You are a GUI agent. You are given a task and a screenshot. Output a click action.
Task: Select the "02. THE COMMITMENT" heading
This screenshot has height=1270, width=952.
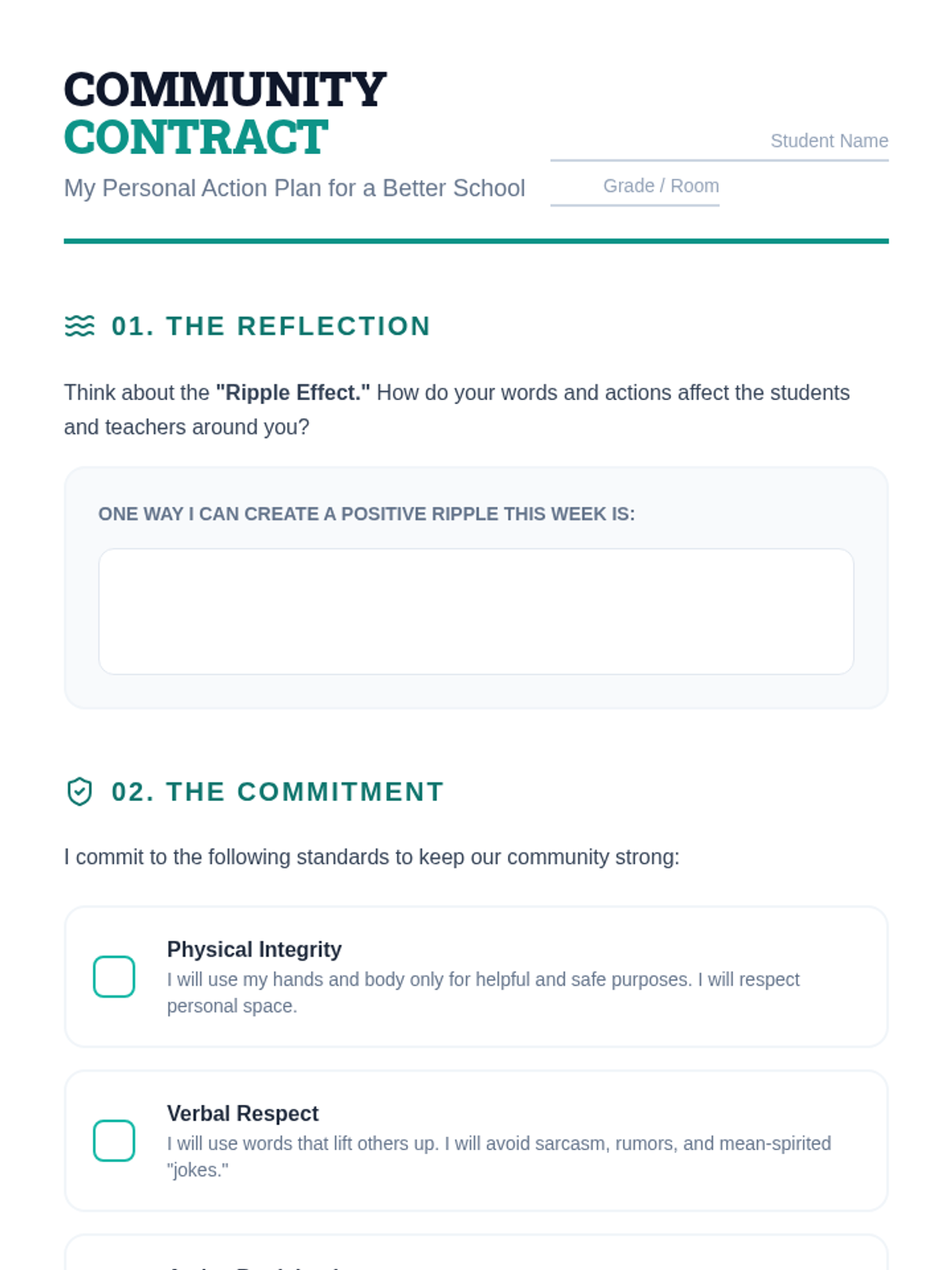click(277, 791)
